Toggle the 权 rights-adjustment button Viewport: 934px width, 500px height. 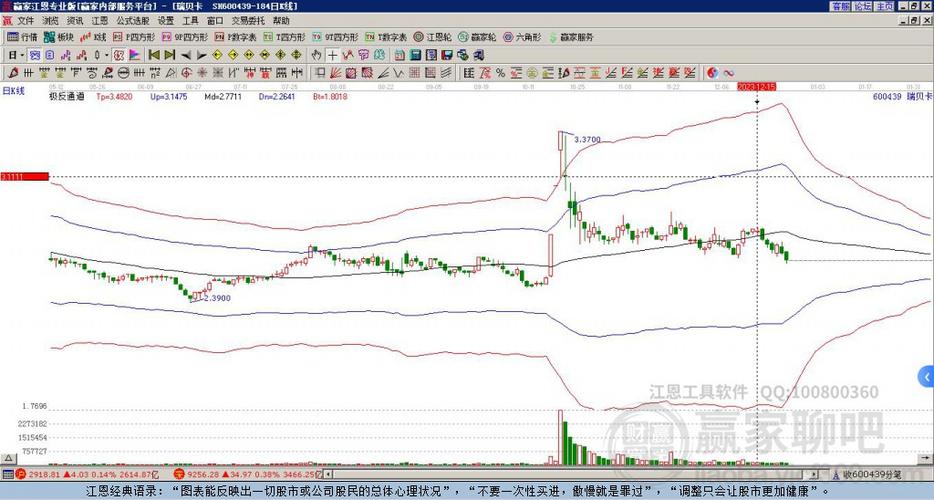119,55
